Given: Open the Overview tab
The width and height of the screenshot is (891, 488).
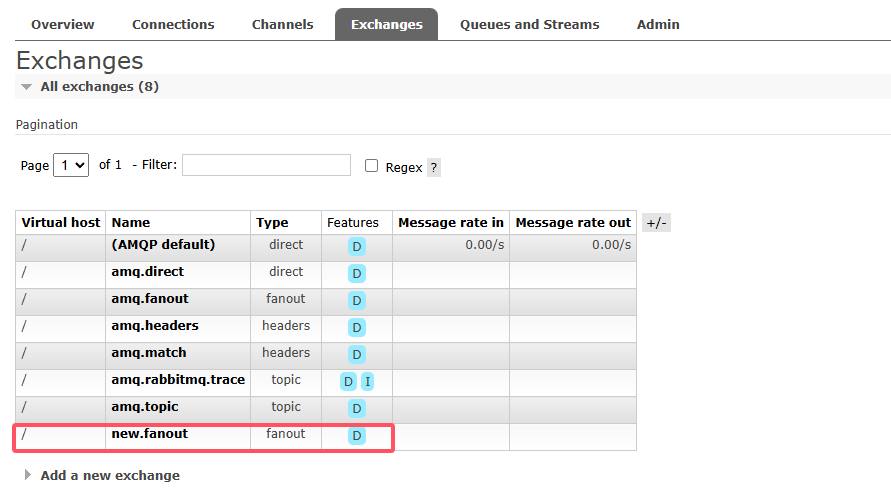Looking at the screenshot, I should [63, 24].
